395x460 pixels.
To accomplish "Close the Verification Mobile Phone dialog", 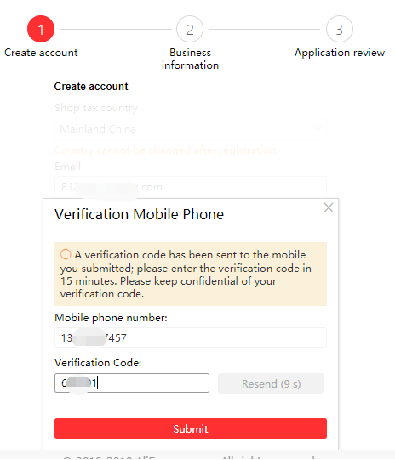I will tap(328, 208).
